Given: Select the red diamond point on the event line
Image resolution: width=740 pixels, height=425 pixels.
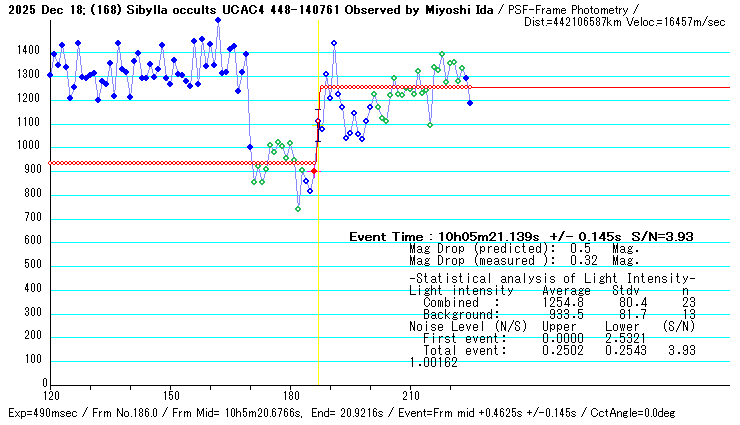Looking at the screenshot, I should pyautogui.click(x=314, y=172).
